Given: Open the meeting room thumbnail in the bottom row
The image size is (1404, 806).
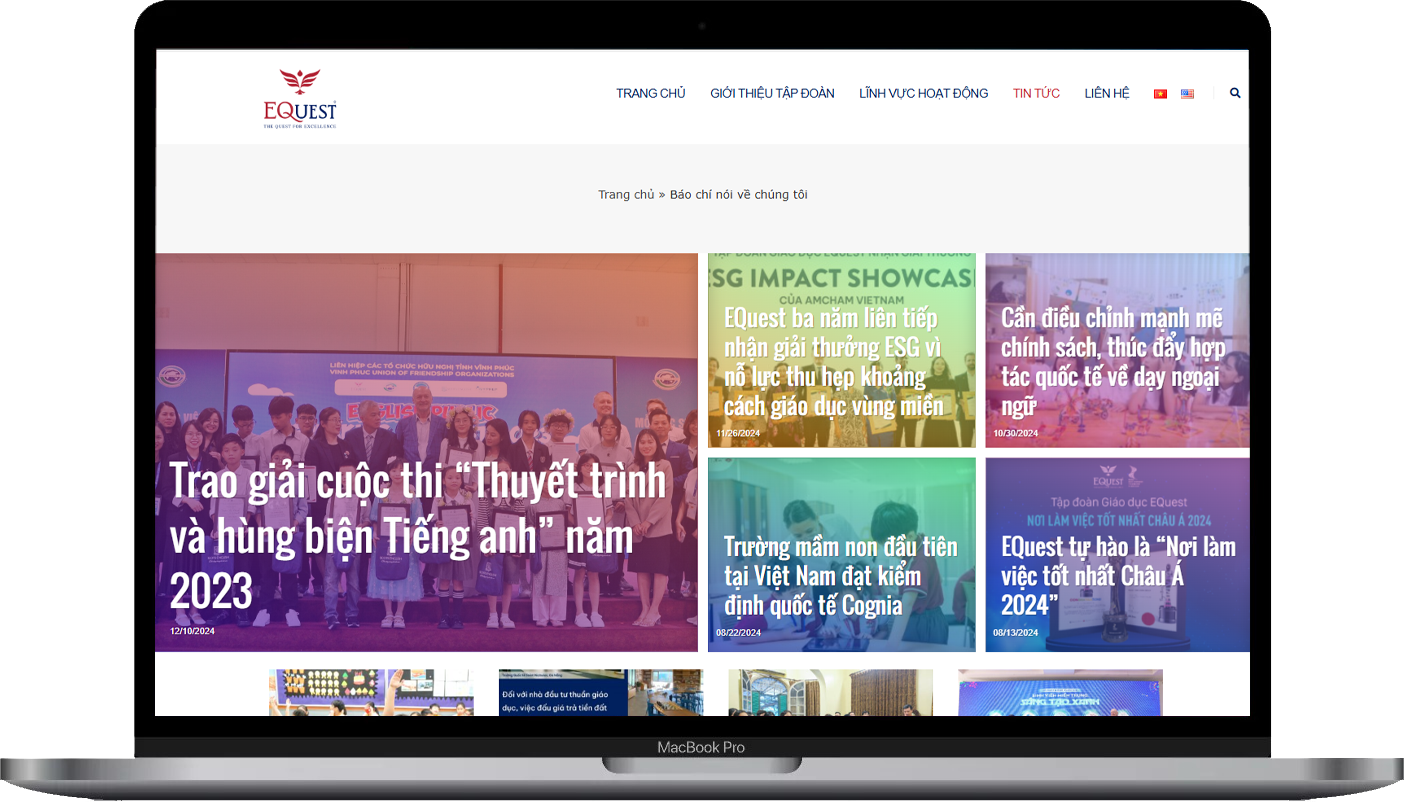Looking at the screenshot, I should 830,692.
